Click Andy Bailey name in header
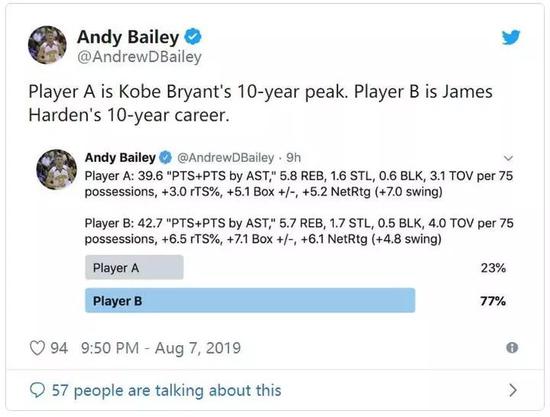 tap(128, 37)
